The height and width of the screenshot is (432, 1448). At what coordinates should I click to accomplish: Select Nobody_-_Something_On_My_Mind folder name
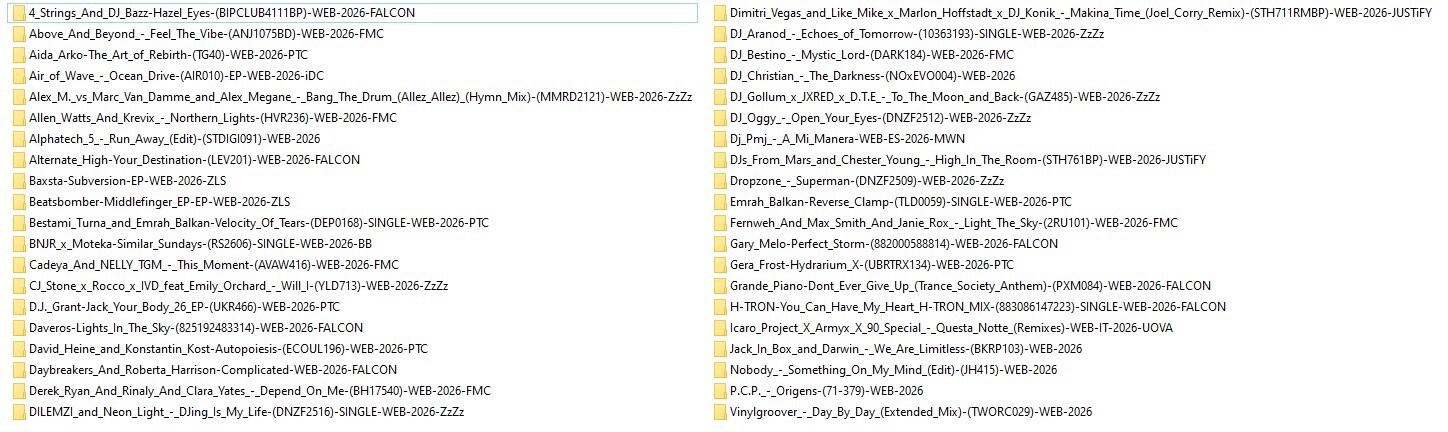pyautogui.click(x=893, y=370)
